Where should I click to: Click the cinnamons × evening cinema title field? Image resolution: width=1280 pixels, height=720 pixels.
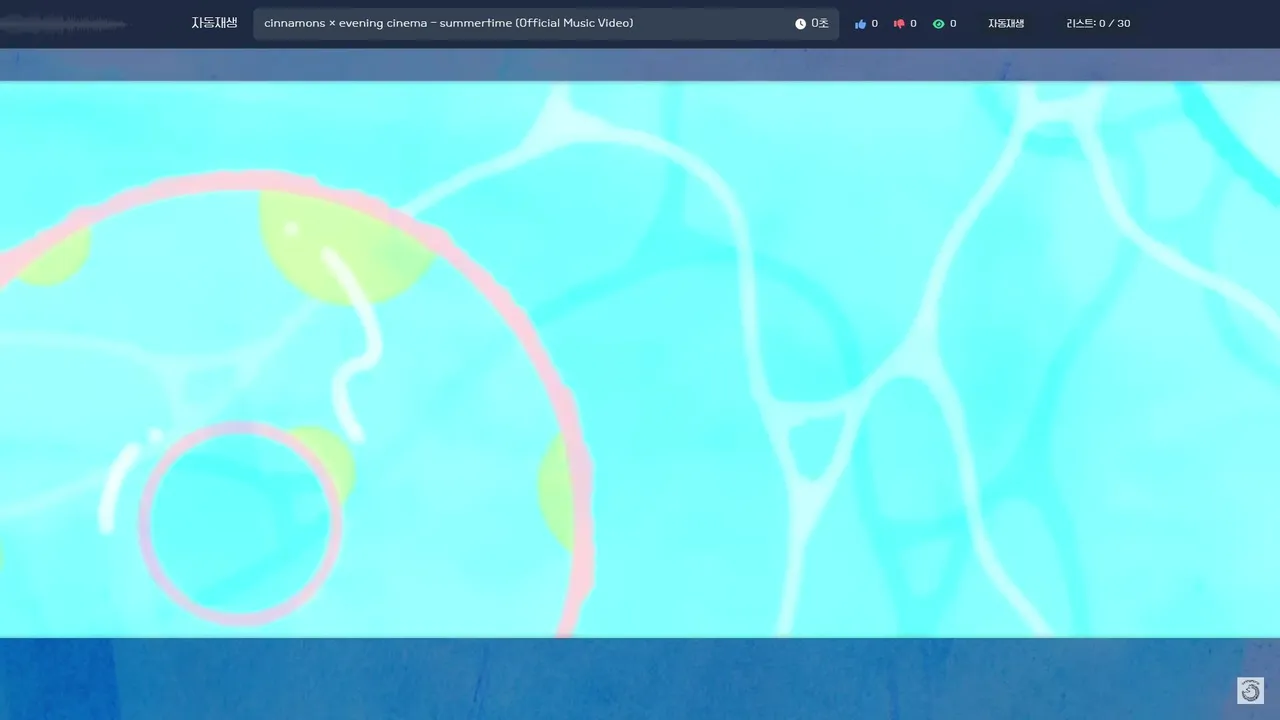546,24
